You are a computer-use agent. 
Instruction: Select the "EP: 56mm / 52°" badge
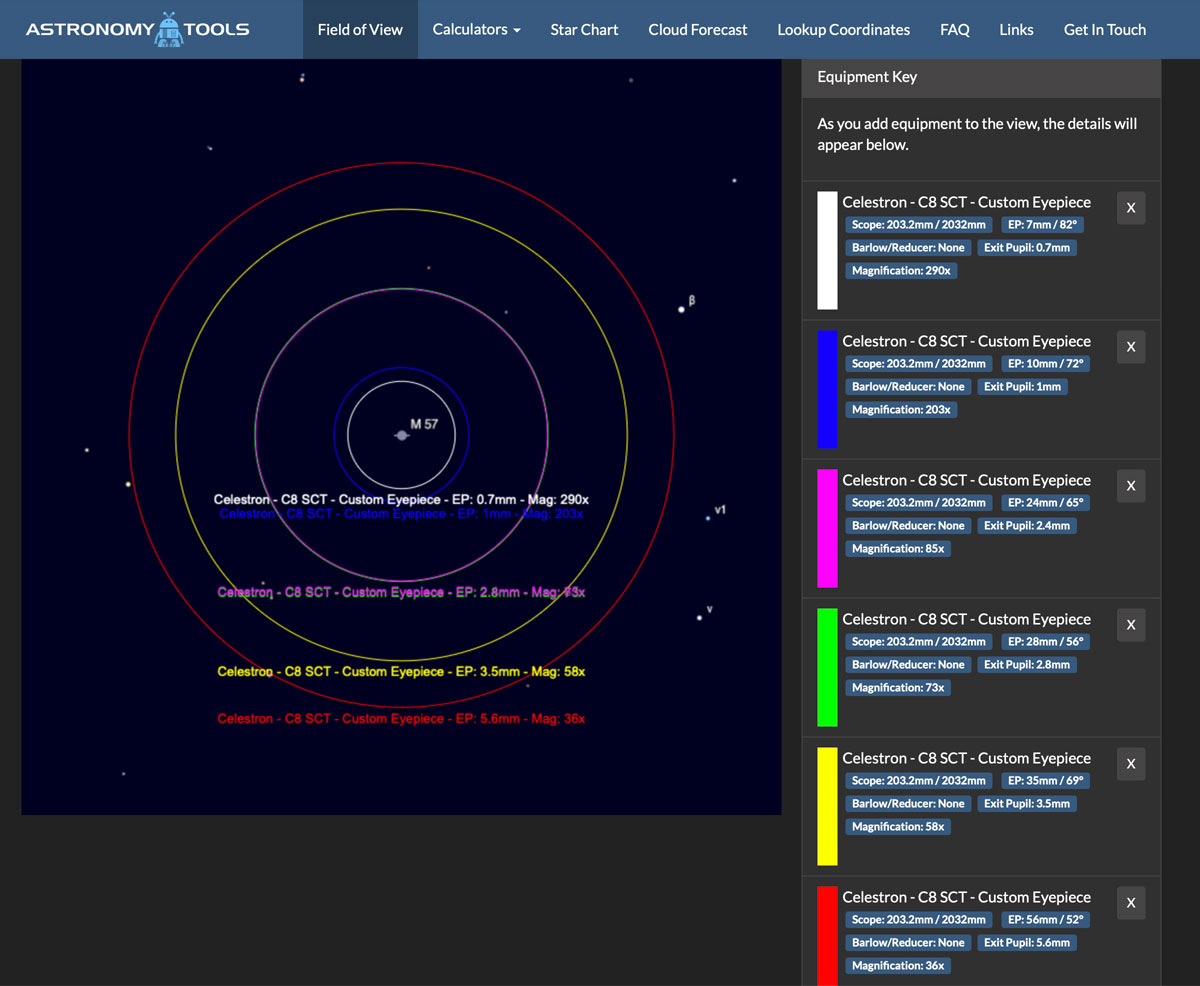(x=1047, y=920)
